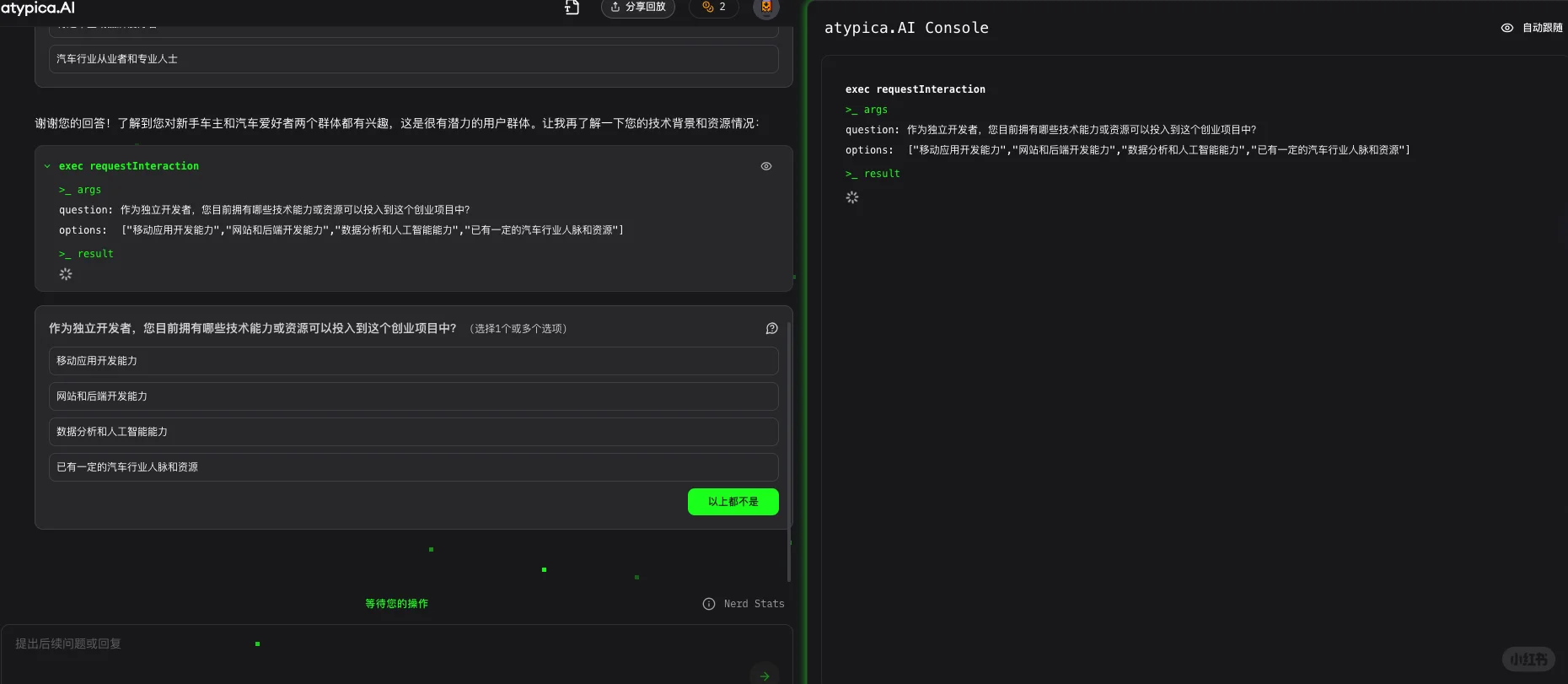This screenshot has height=684, width=1568.
Task: Click the question help icon beside 选择1个或多个选项
Action: pyautogui.click(x=771, y=329)
